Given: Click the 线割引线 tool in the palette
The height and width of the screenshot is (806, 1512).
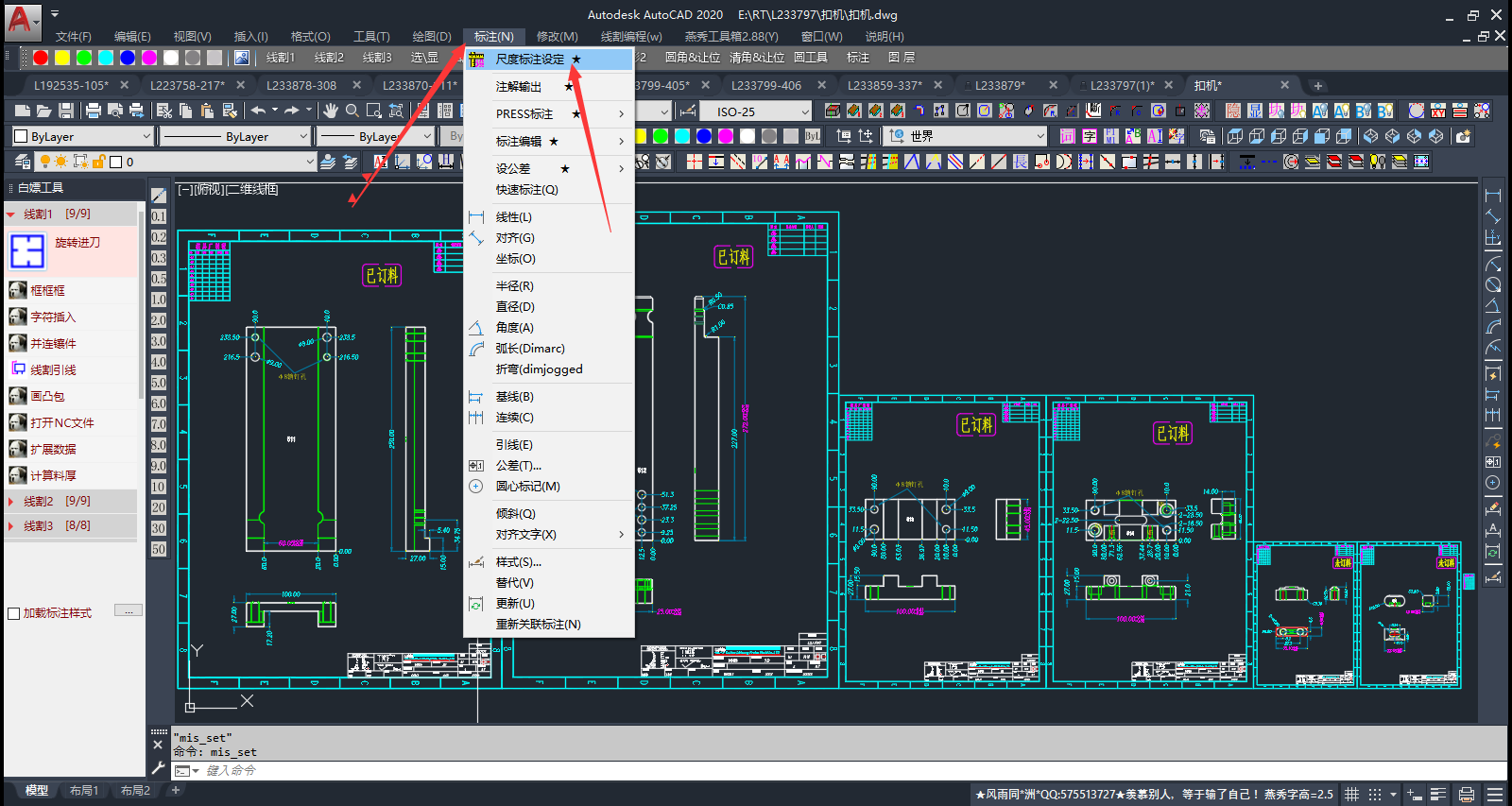Looking at the screenshot, I should click(53, 369).
